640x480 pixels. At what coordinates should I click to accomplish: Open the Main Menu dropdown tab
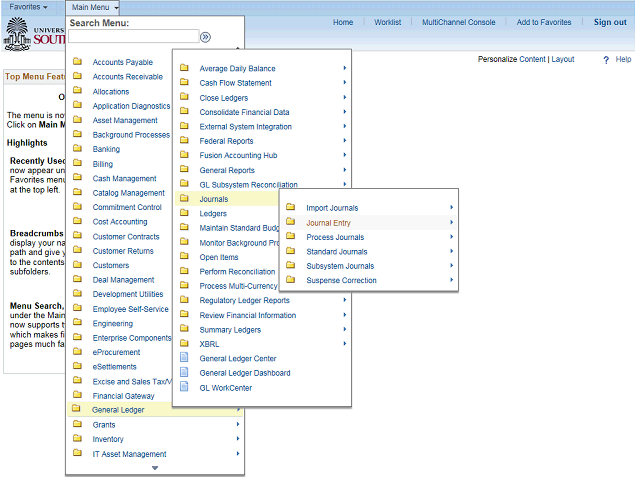tap(95, 7)
